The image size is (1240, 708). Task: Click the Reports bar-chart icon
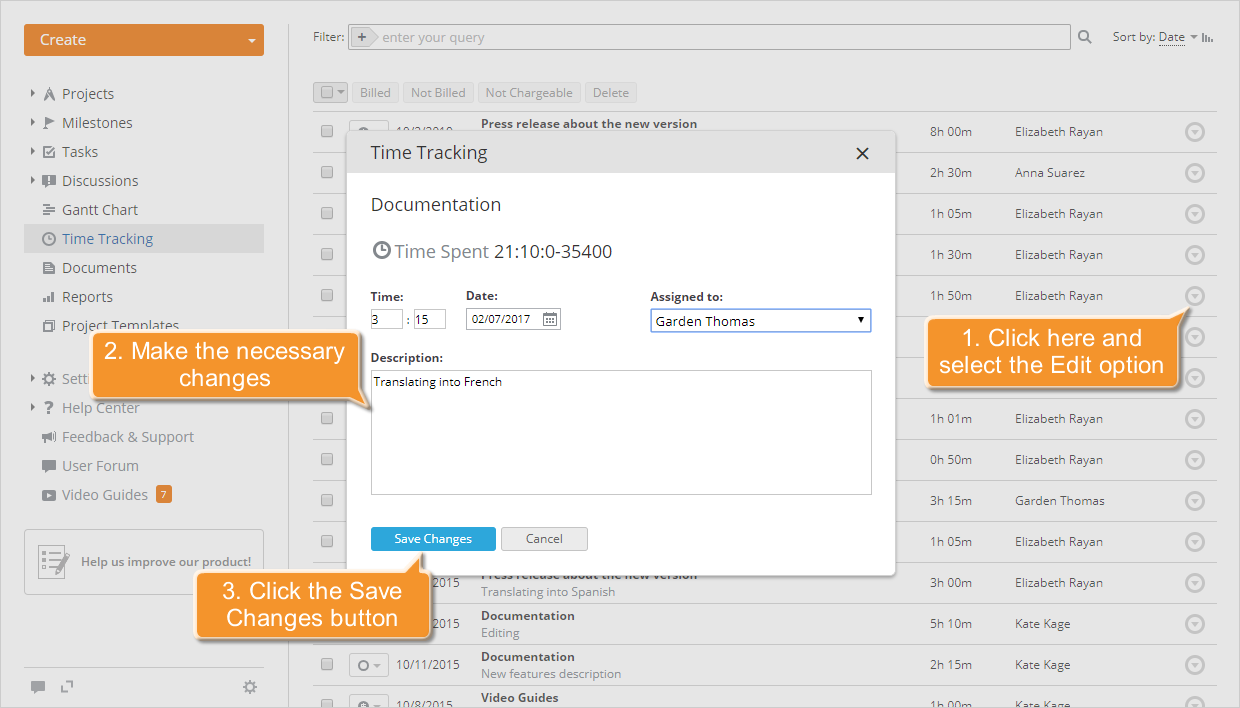(x=47, y=296)
